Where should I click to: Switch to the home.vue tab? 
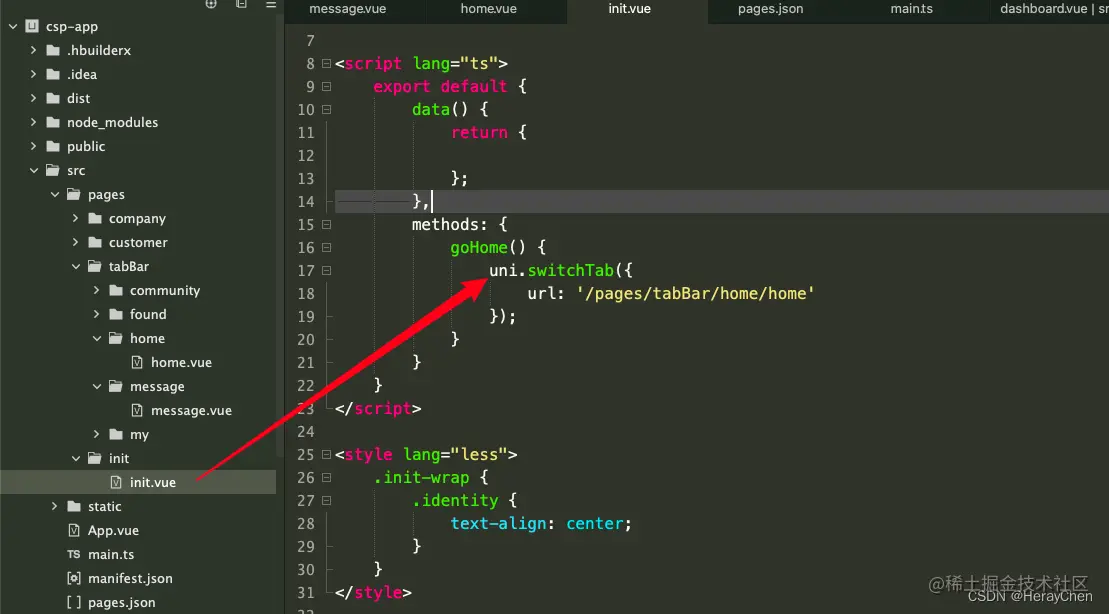pos(489,9)
